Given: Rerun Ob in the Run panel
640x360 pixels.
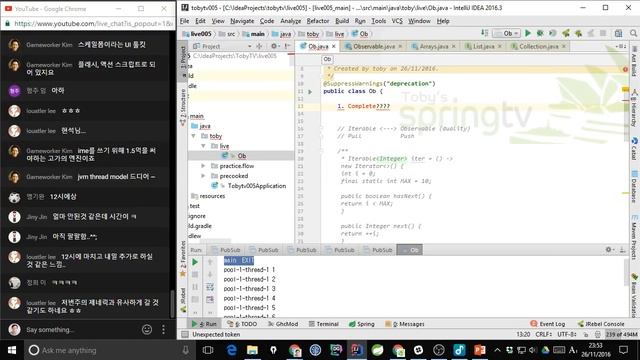Looking at the screenshot, I should tap(195, 262).
